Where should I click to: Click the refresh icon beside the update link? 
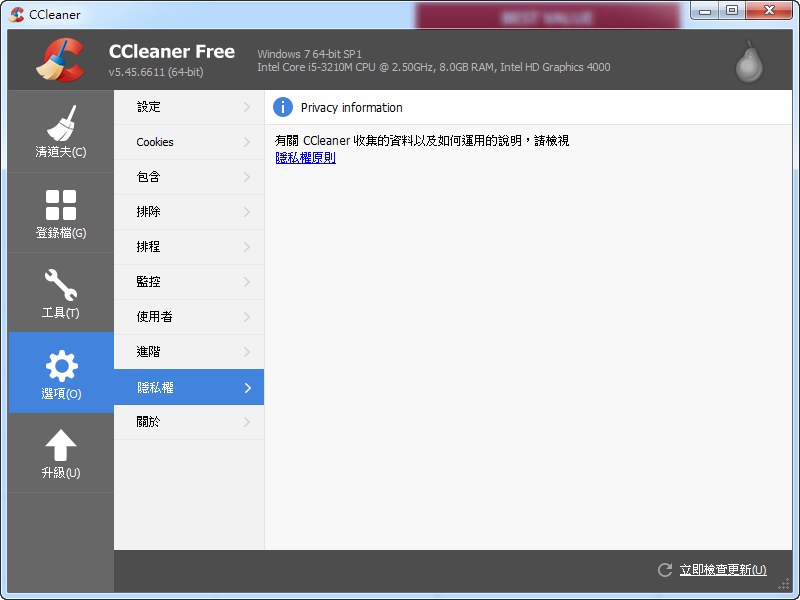pos(664,570)
